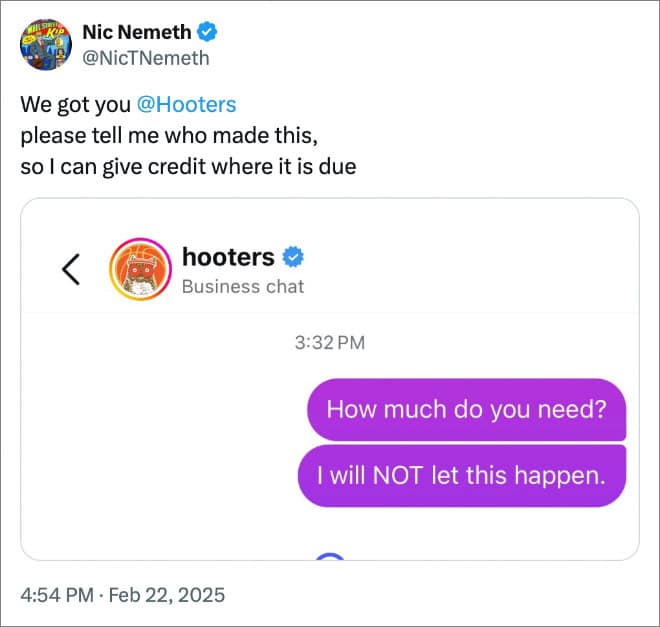Click the Feb 22, 2025 date
Screen dimensions: 660x627
click(x=167, y=595)
